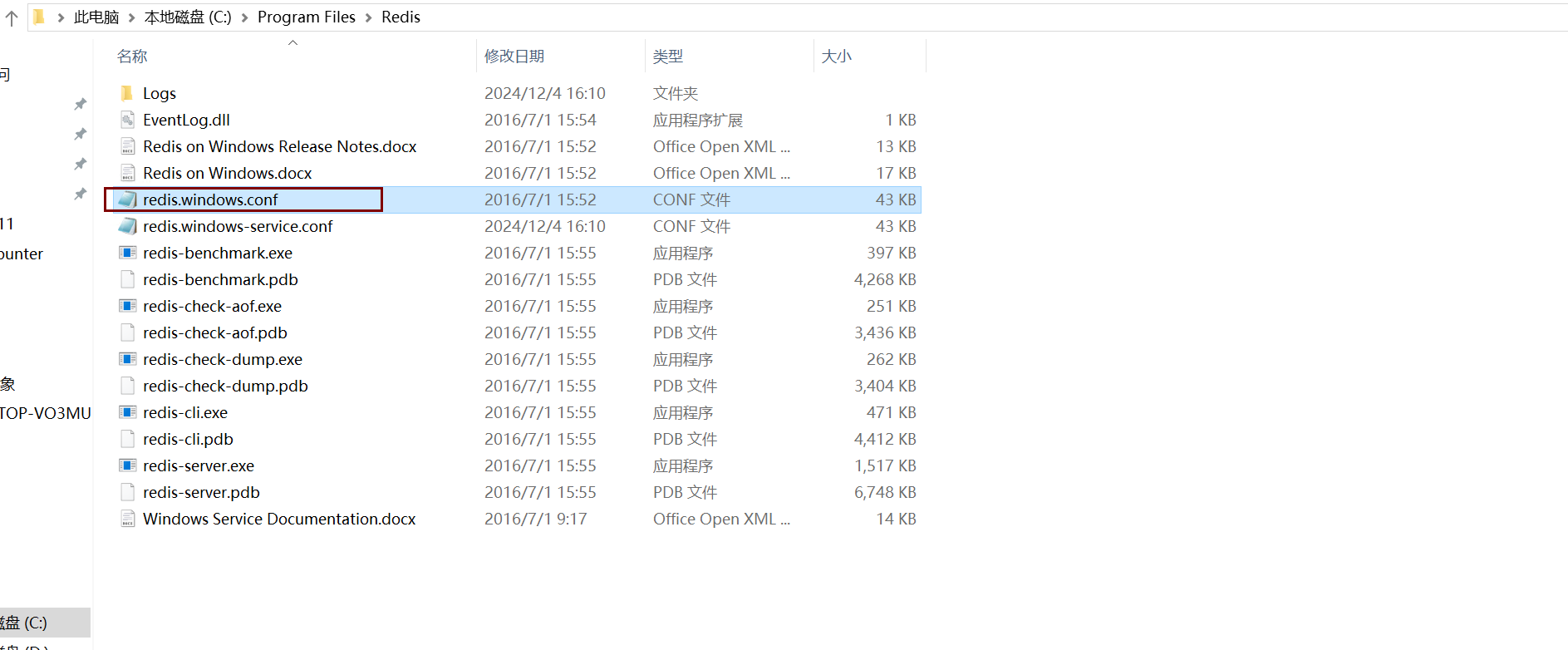The width and height of the screenshot is (1568, 650).
Task: Select redis-server.exe file name
Action: pos(199,465)
